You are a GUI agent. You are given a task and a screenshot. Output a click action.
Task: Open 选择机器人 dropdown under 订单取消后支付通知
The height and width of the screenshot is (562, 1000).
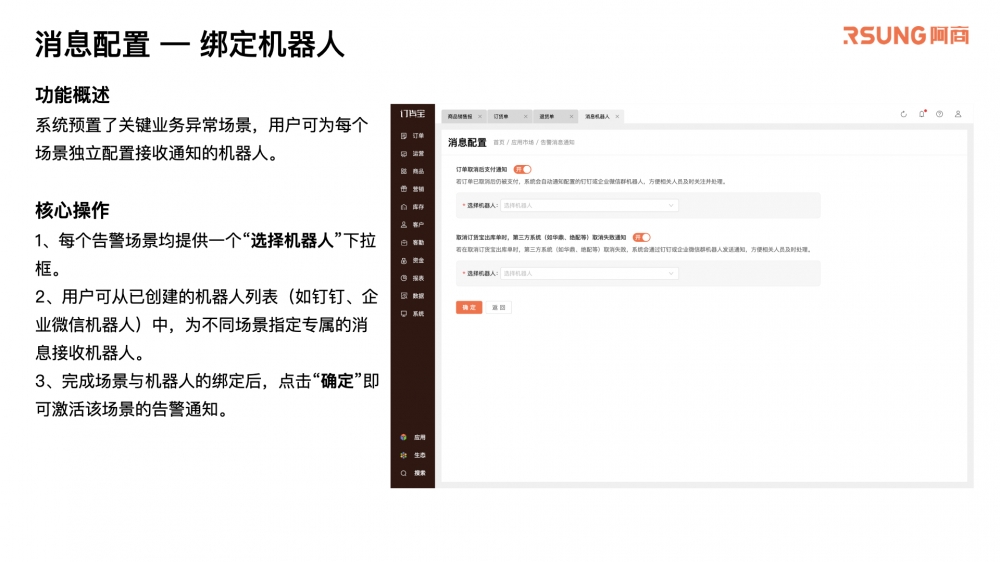(589, 205)
